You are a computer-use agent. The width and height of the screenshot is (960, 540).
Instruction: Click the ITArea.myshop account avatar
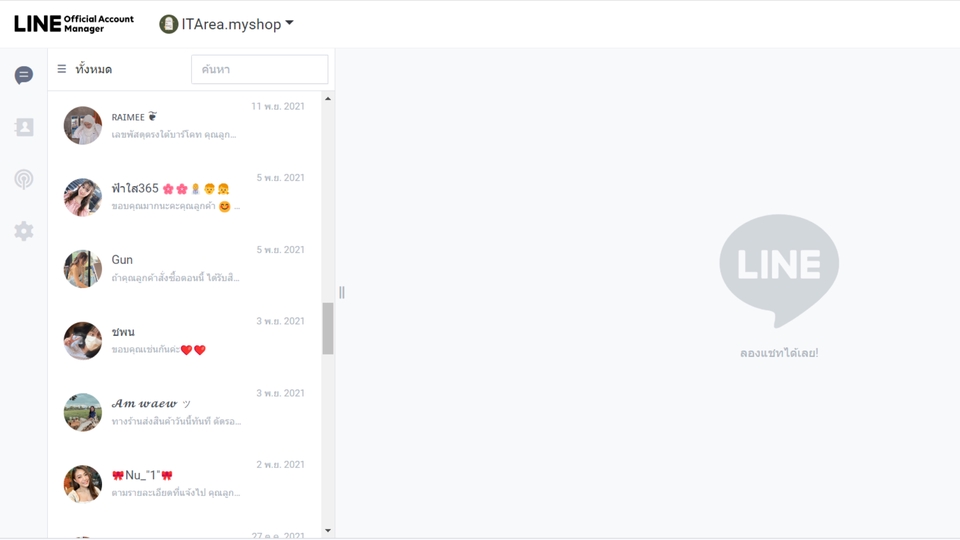tap(168, 24)
